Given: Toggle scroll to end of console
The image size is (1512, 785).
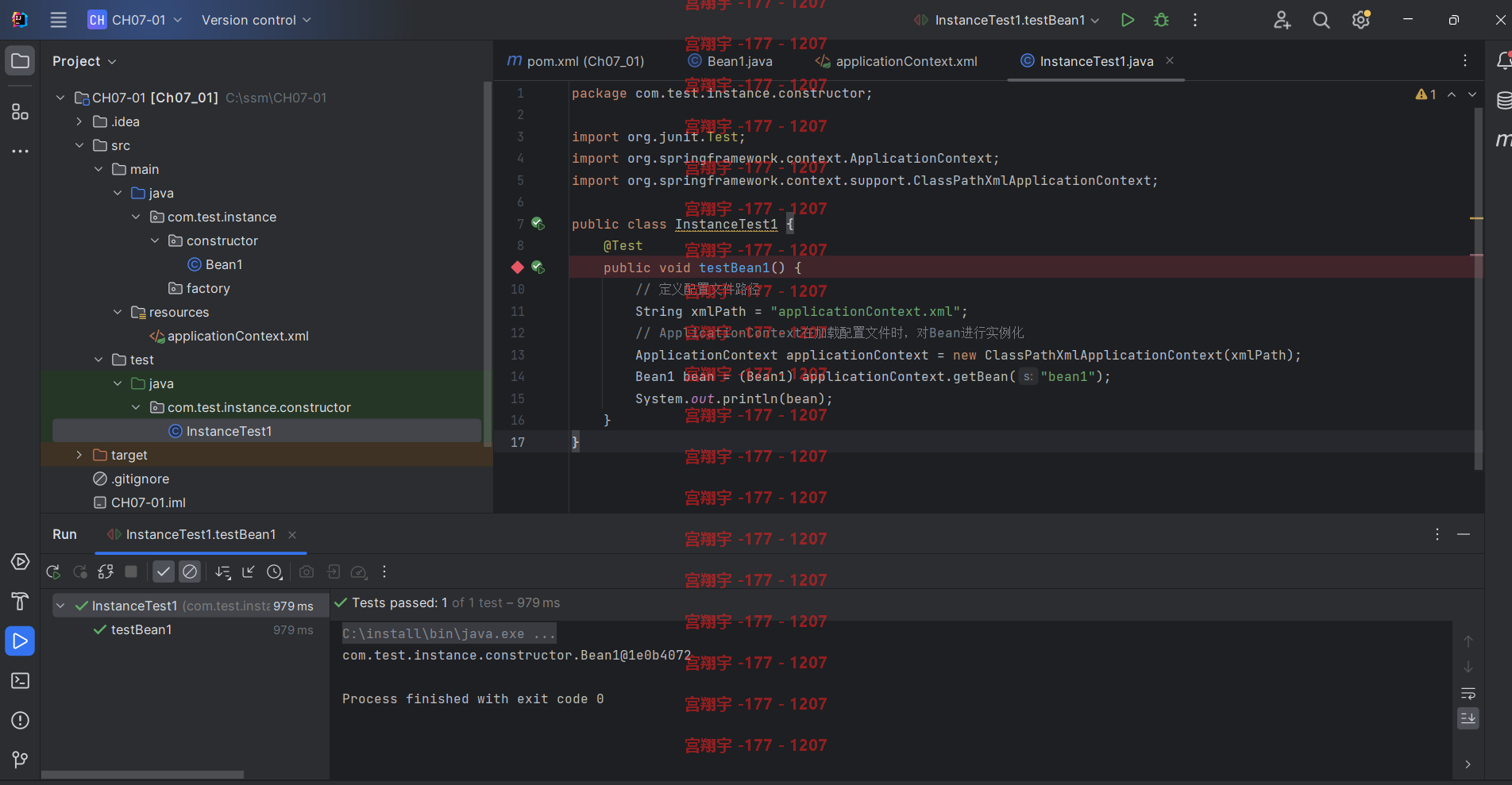Looking at the screenshot, I should pos(1468,718).
